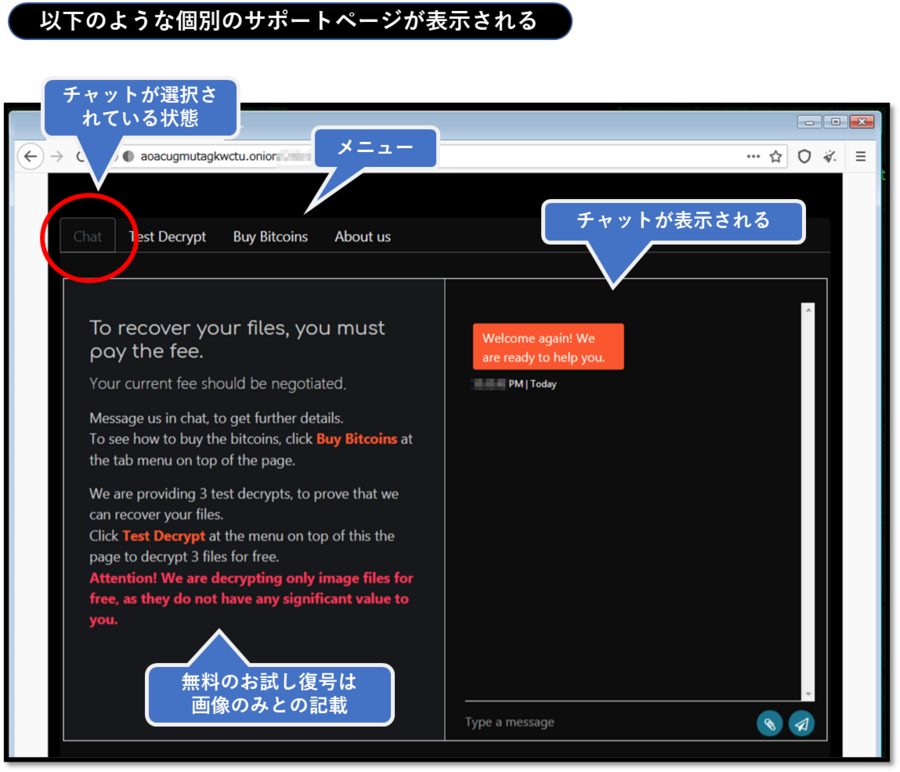
Task: Click the forward navigation arrow
Action: [56, 156]
